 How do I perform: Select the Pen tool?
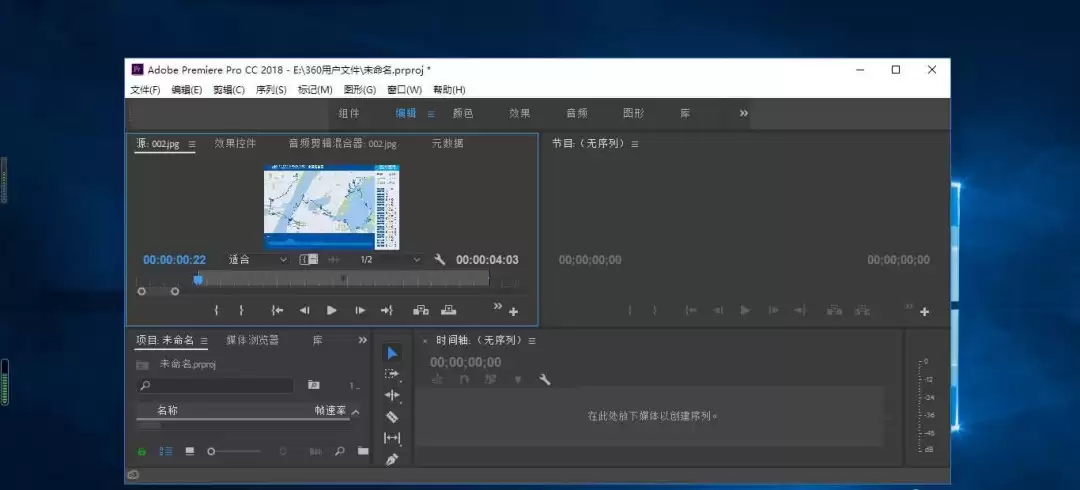392,459
